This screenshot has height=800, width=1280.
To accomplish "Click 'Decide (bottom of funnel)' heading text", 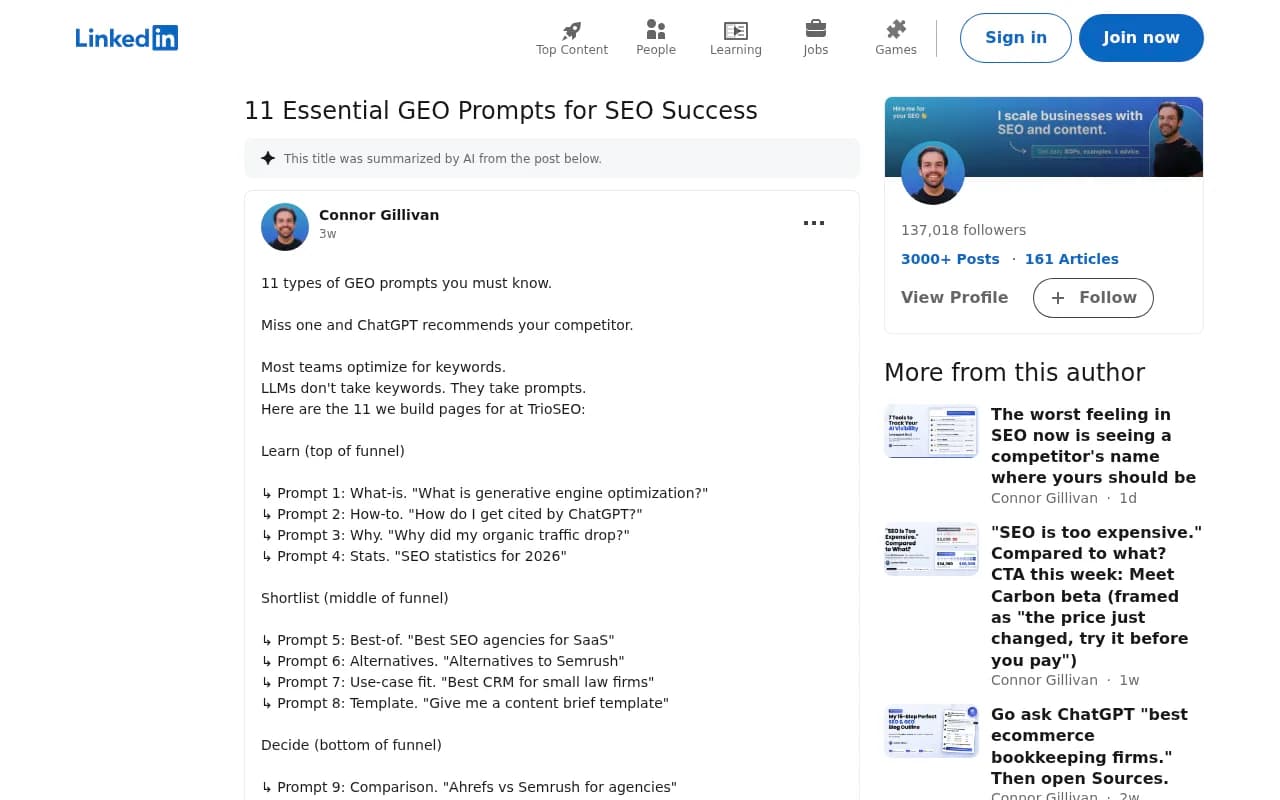I will click(x=351, y=745).
